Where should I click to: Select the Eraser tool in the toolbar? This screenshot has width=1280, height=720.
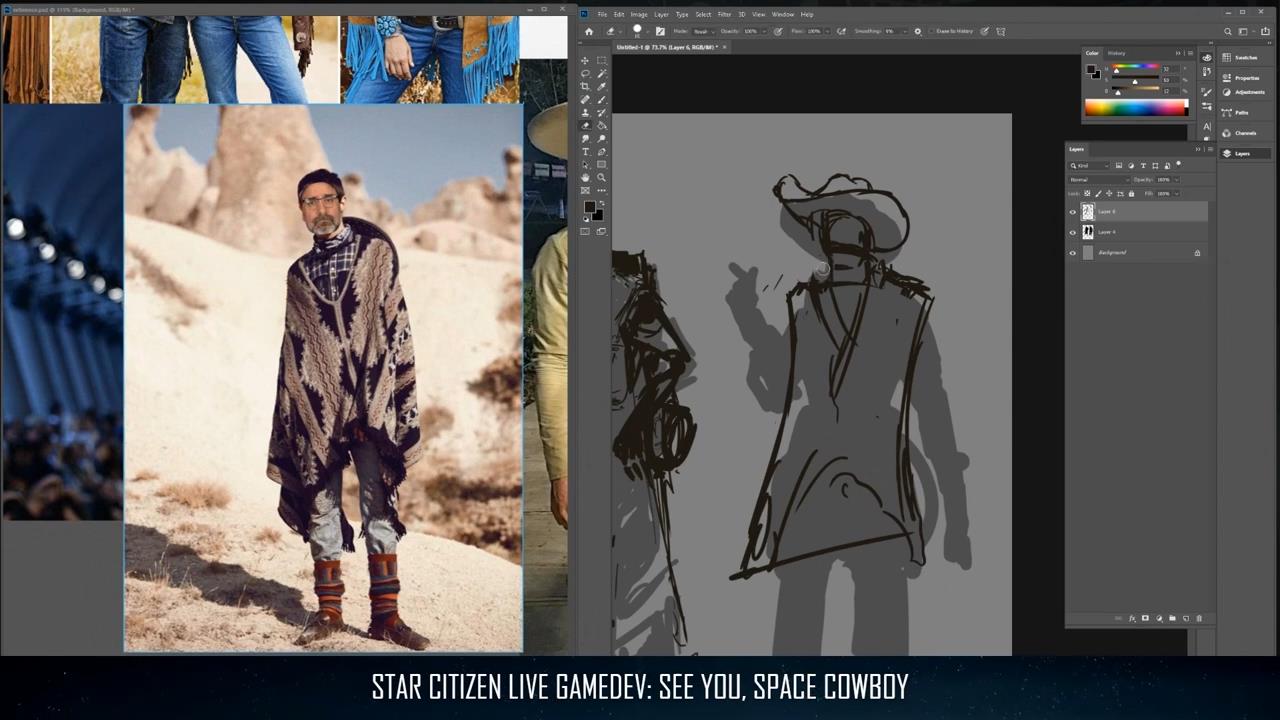coord(586,126)
